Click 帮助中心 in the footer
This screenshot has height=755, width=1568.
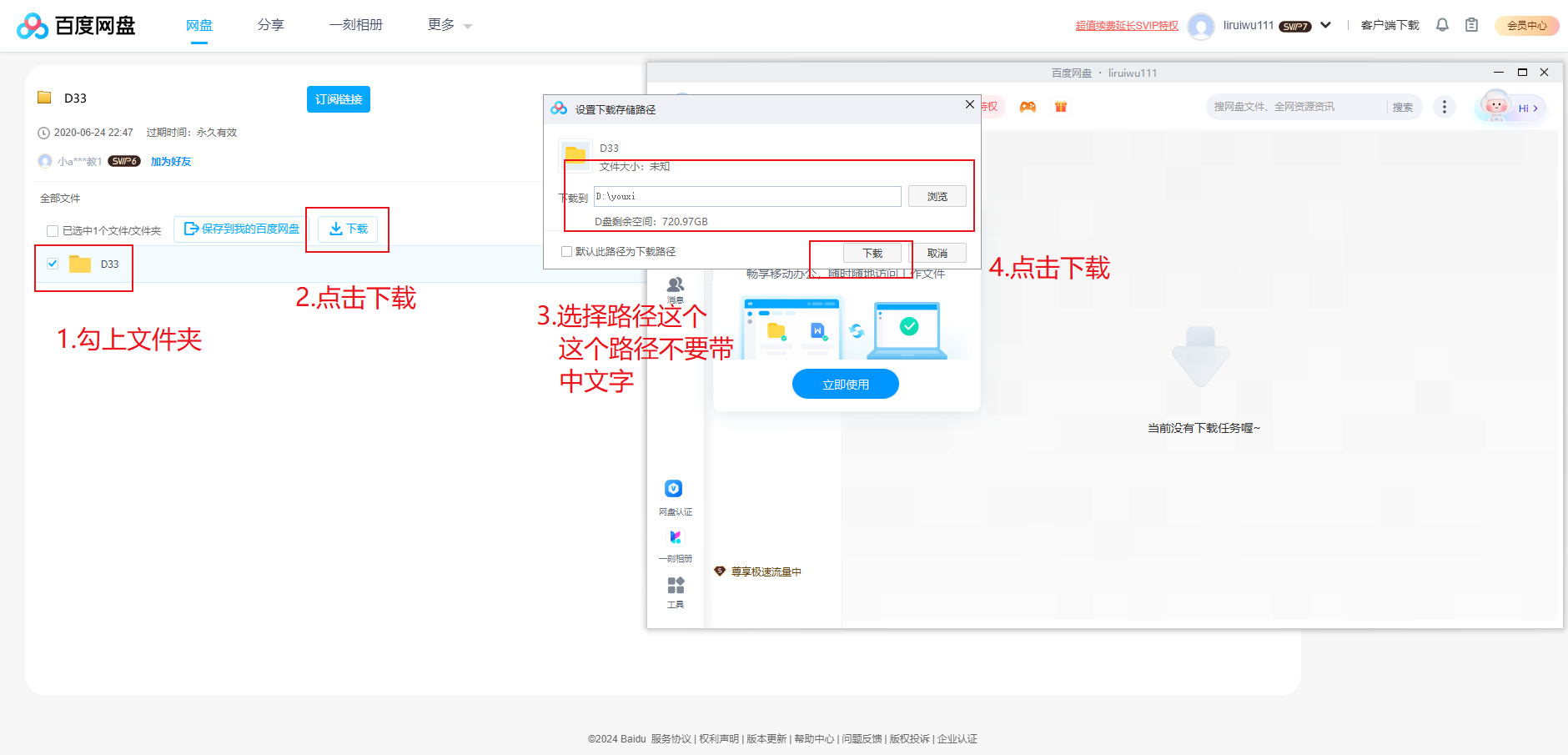814,739
